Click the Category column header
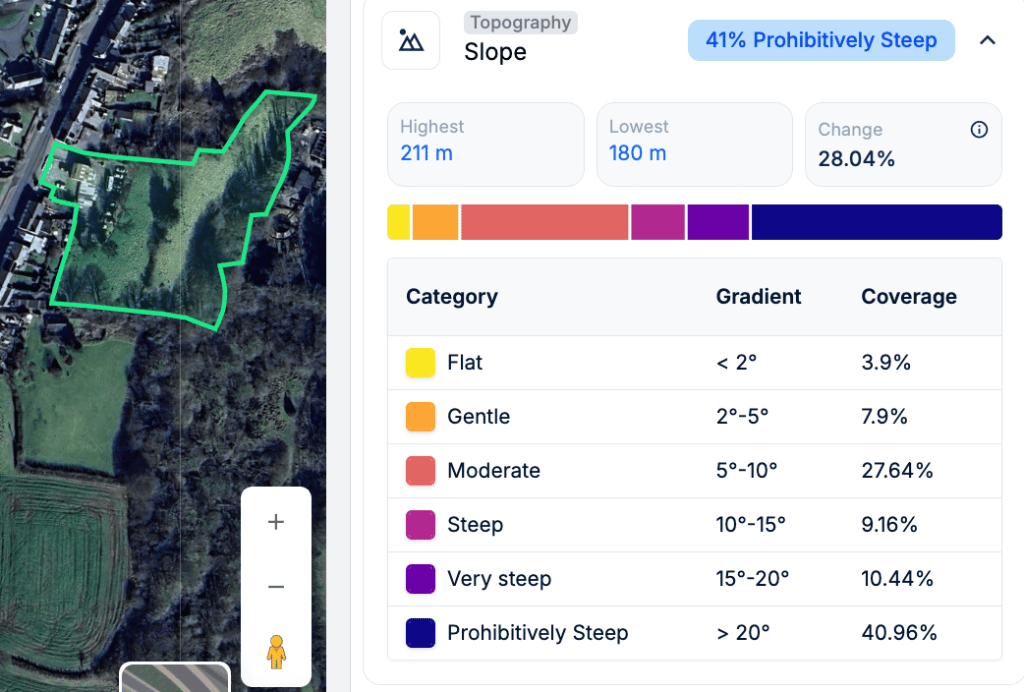The image size is (1024, 692). (x=451, y=297)
